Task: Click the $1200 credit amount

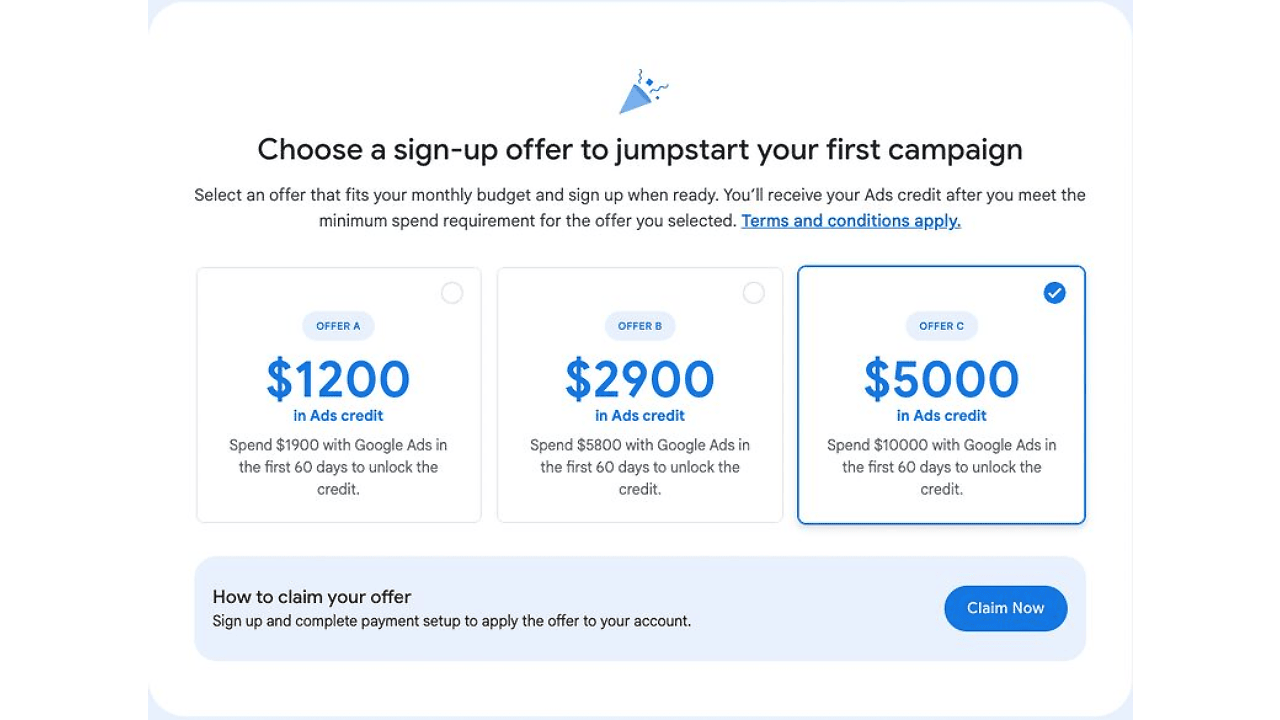Action: 338,380
